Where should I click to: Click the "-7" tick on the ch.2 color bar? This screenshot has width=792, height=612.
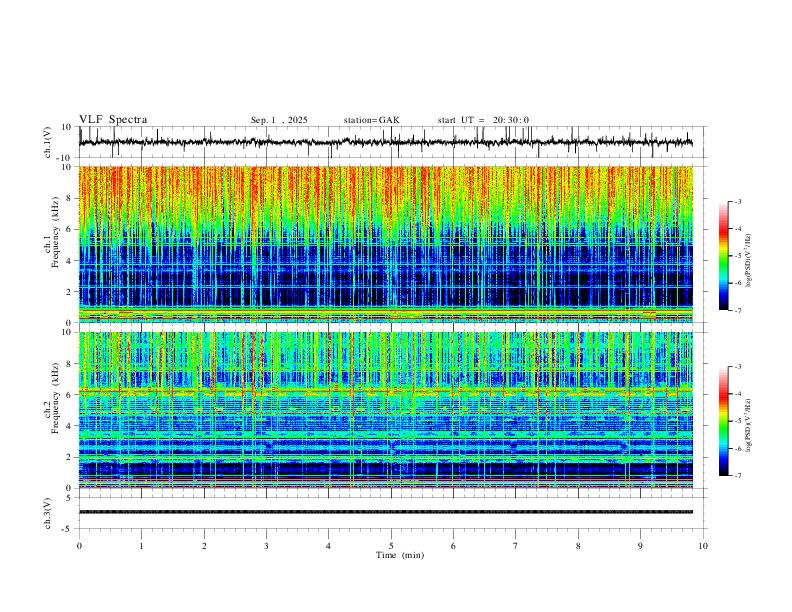(x=737, y=476)
